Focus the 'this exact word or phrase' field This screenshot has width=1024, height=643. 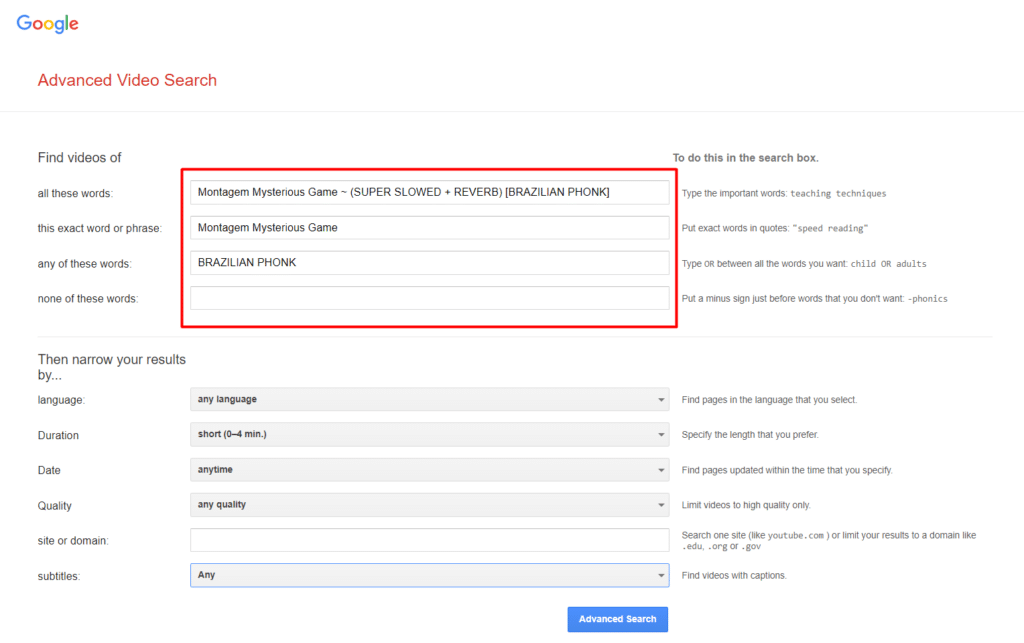coord(430,228)
